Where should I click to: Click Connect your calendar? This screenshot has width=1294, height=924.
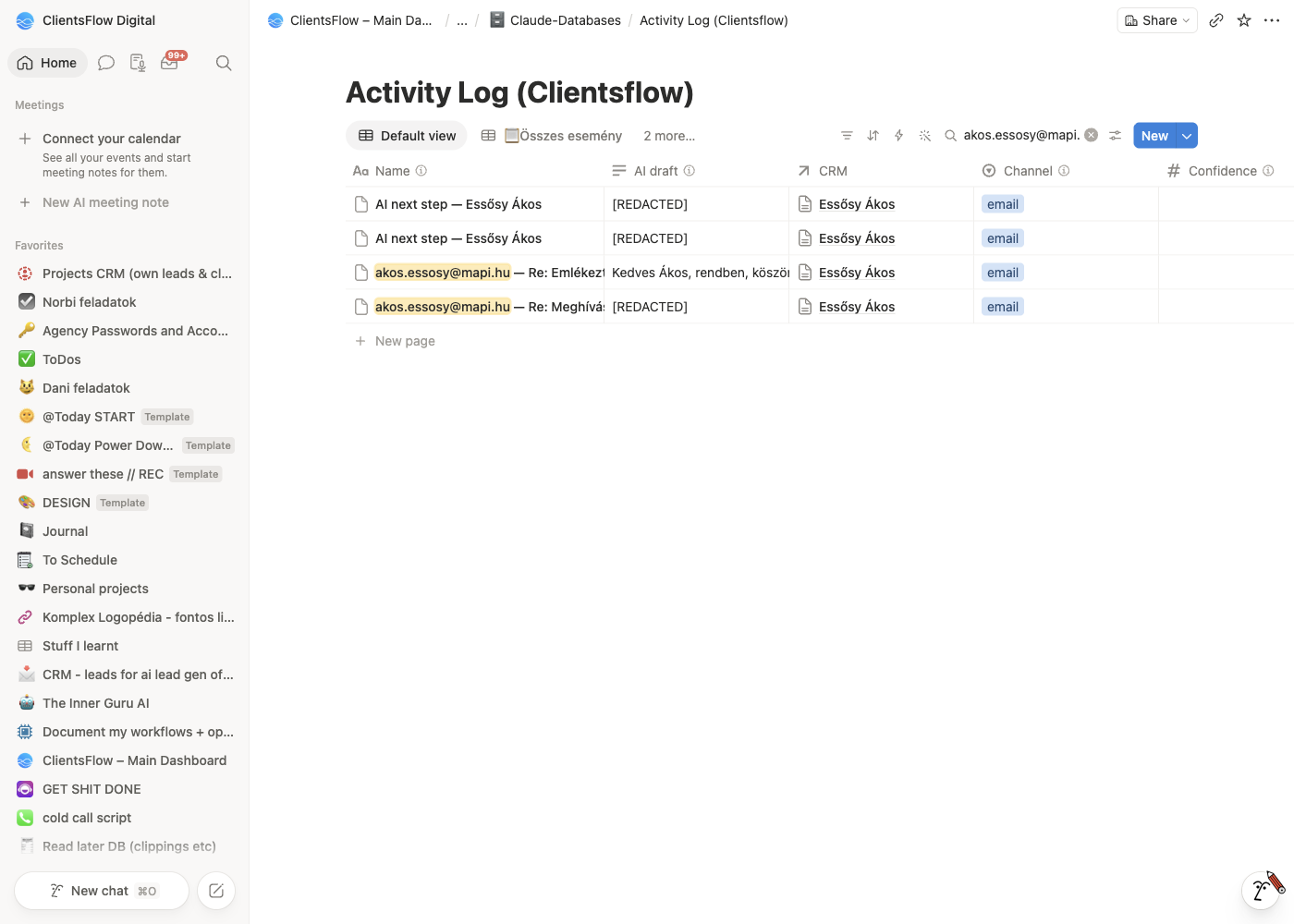112,139
